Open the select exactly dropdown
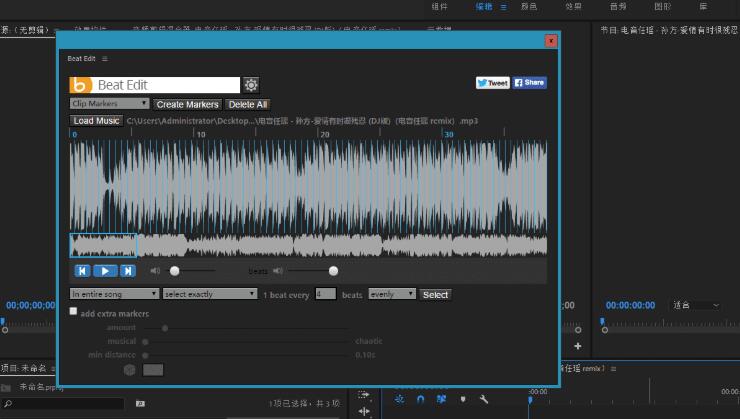740x419 pixels. pyautogui.click(x=210, y=294)
